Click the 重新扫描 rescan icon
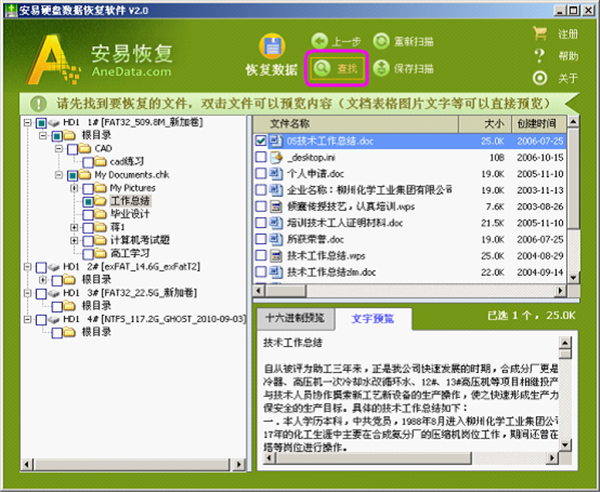The height and width of the screenshot is (492, 600). point(382,41)
